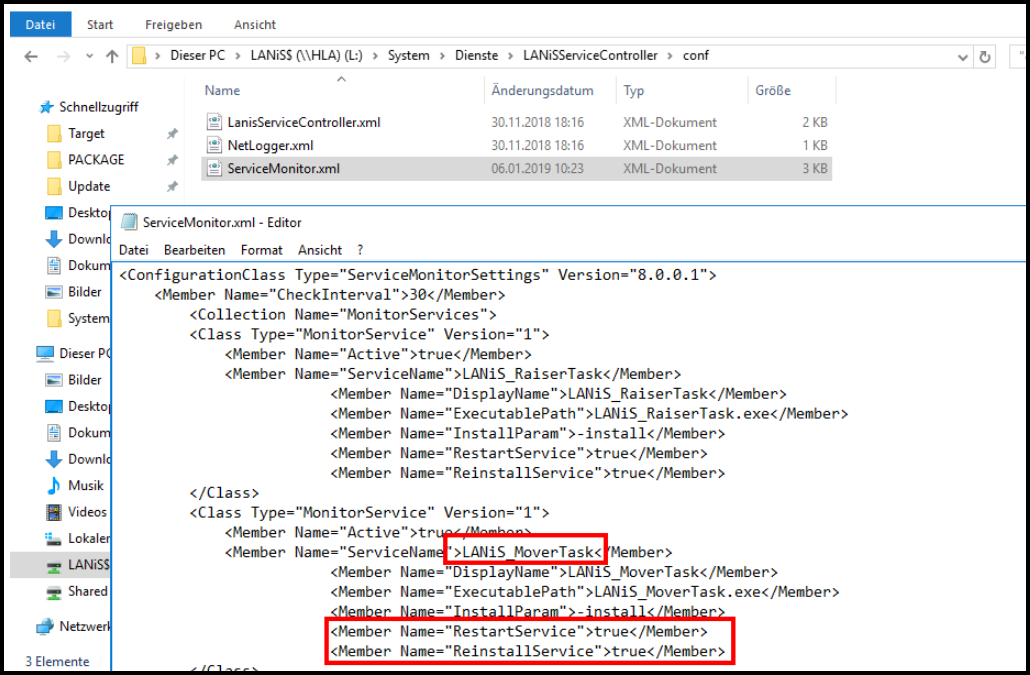Image resolution: width=1030 pixels, height=675 pixels.
Task: Open Editor Datei menu
Action: click(133, 250)
